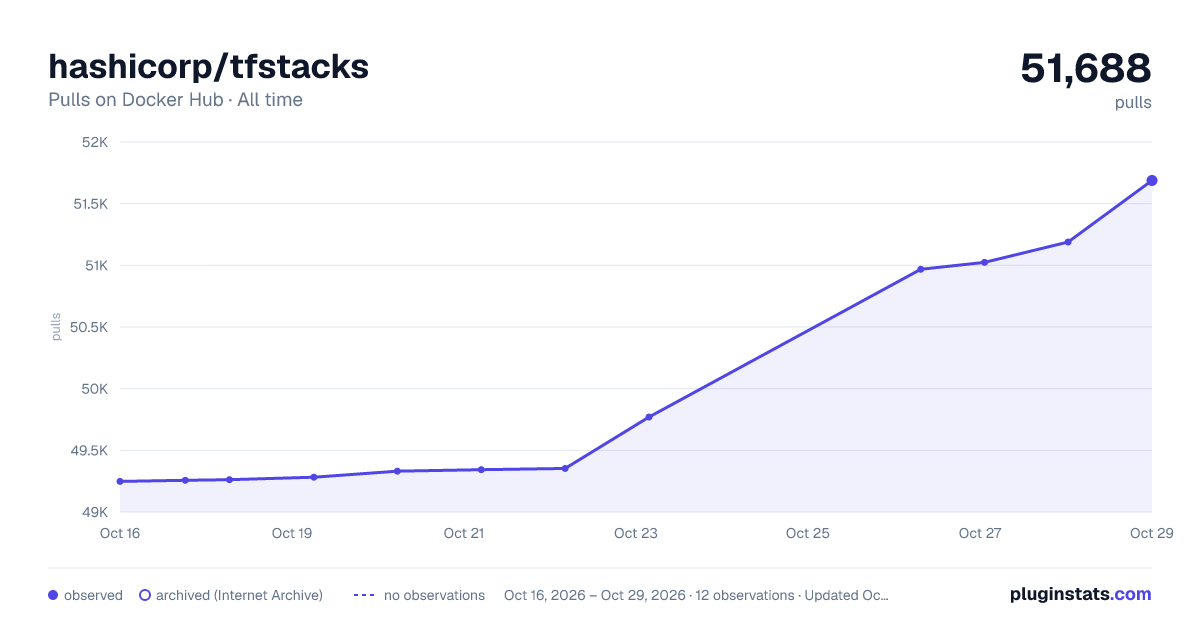Screen dimensions: 1200x630
Task: Select the data point at Oct 19
Action: (314, 477)
